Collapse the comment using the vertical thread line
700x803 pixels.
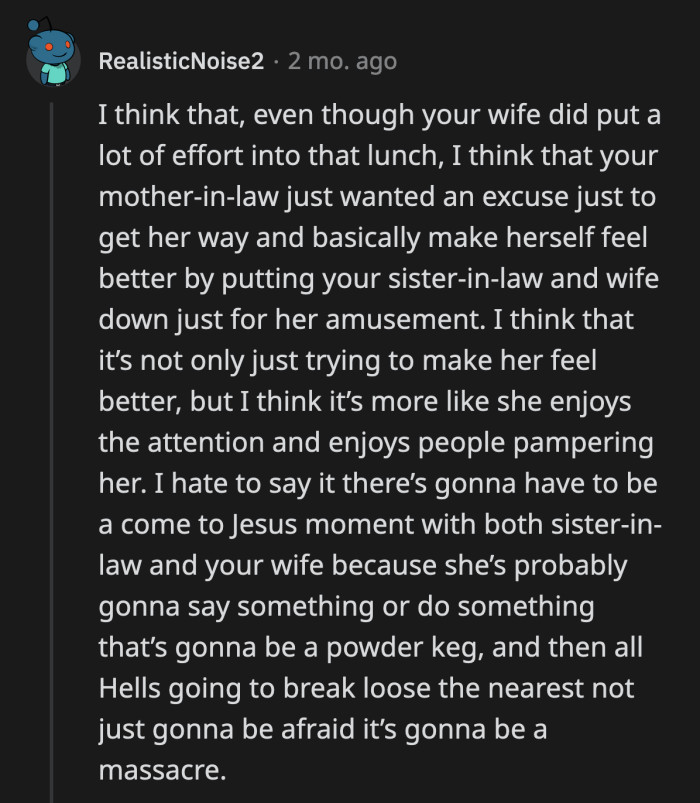(53, 450)
